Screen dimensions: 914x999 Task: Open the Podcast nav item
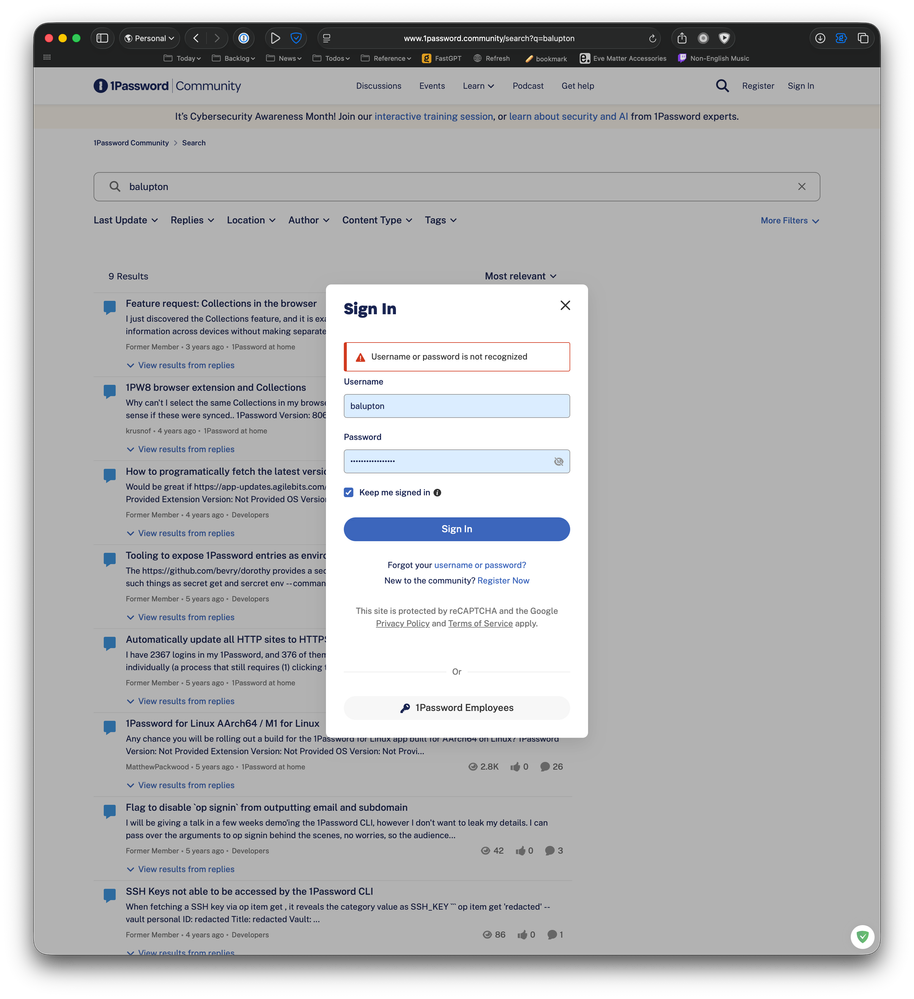528,86
